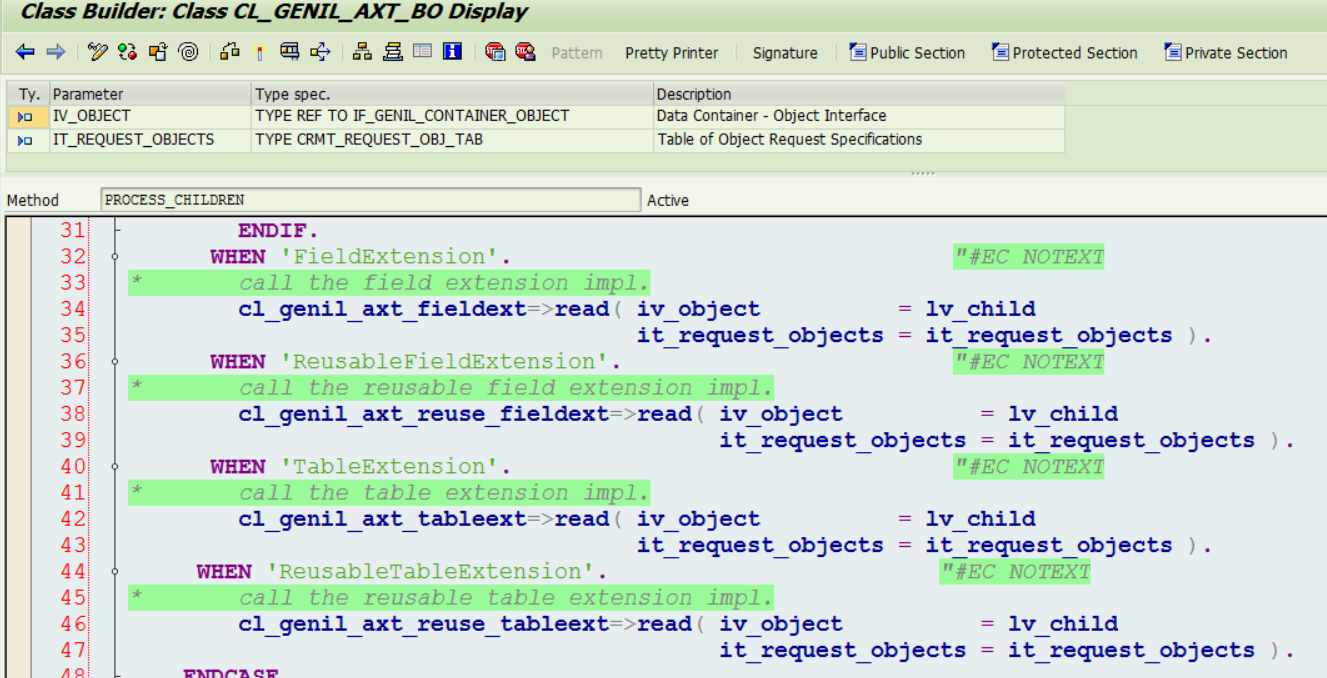This screenshot has height=678, width=1327.
Task: Click the cl_genil_axt_reuse_tableext class name
Action: pos(423,624)
